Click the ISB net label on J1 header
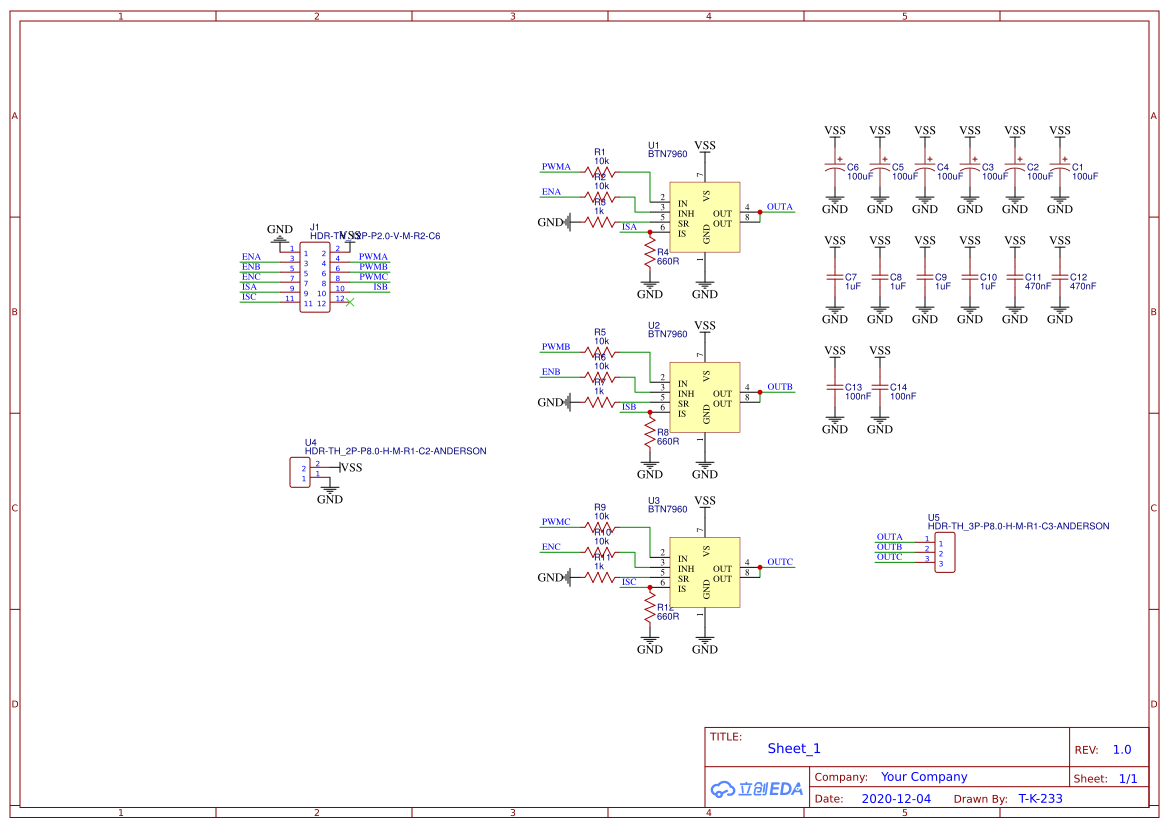This screenshot has height=828, width=1169. click(x=380, y=287)
